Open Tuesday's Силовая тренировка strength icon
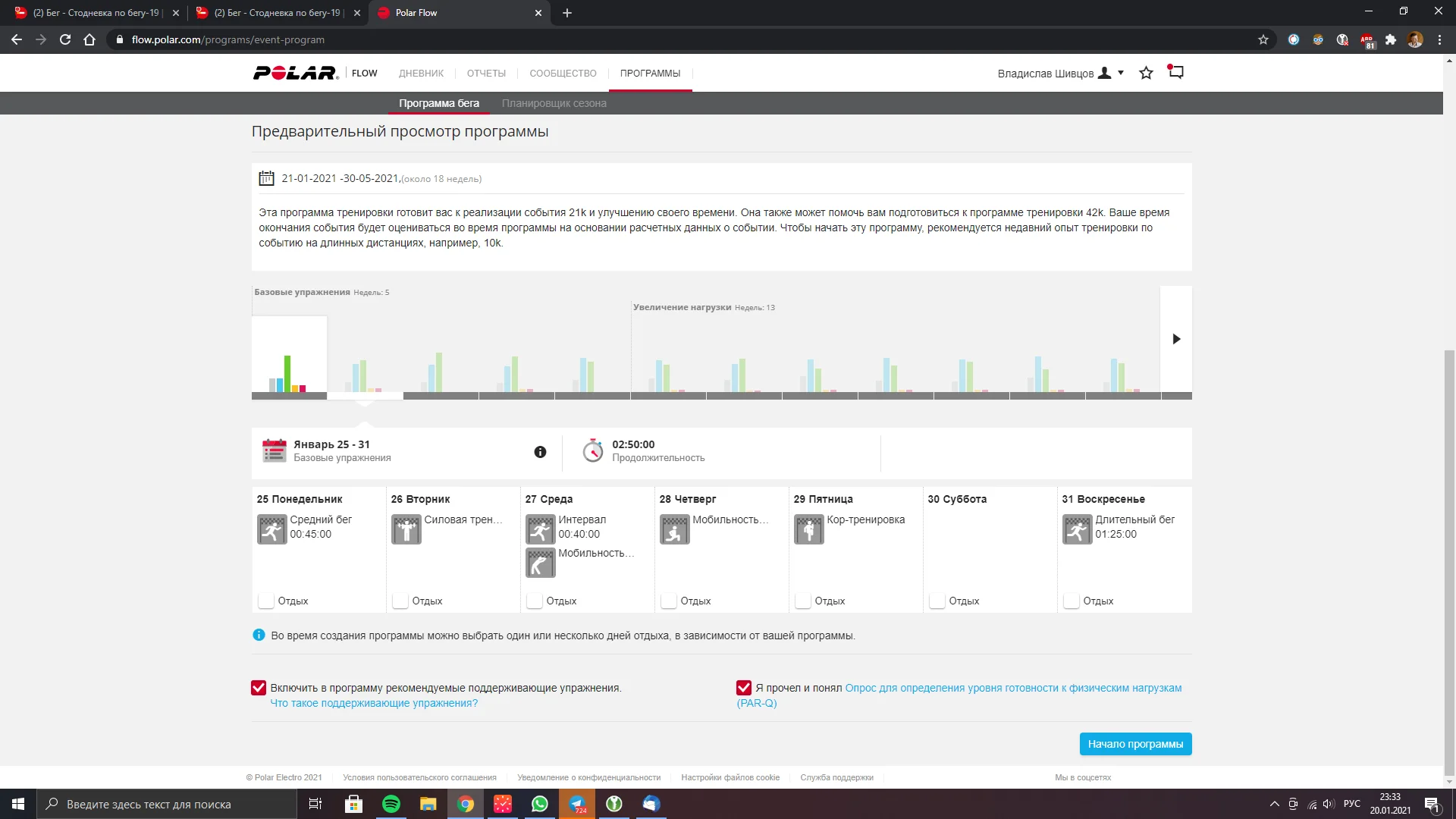Screen dimensions: 1456x819 406,529
